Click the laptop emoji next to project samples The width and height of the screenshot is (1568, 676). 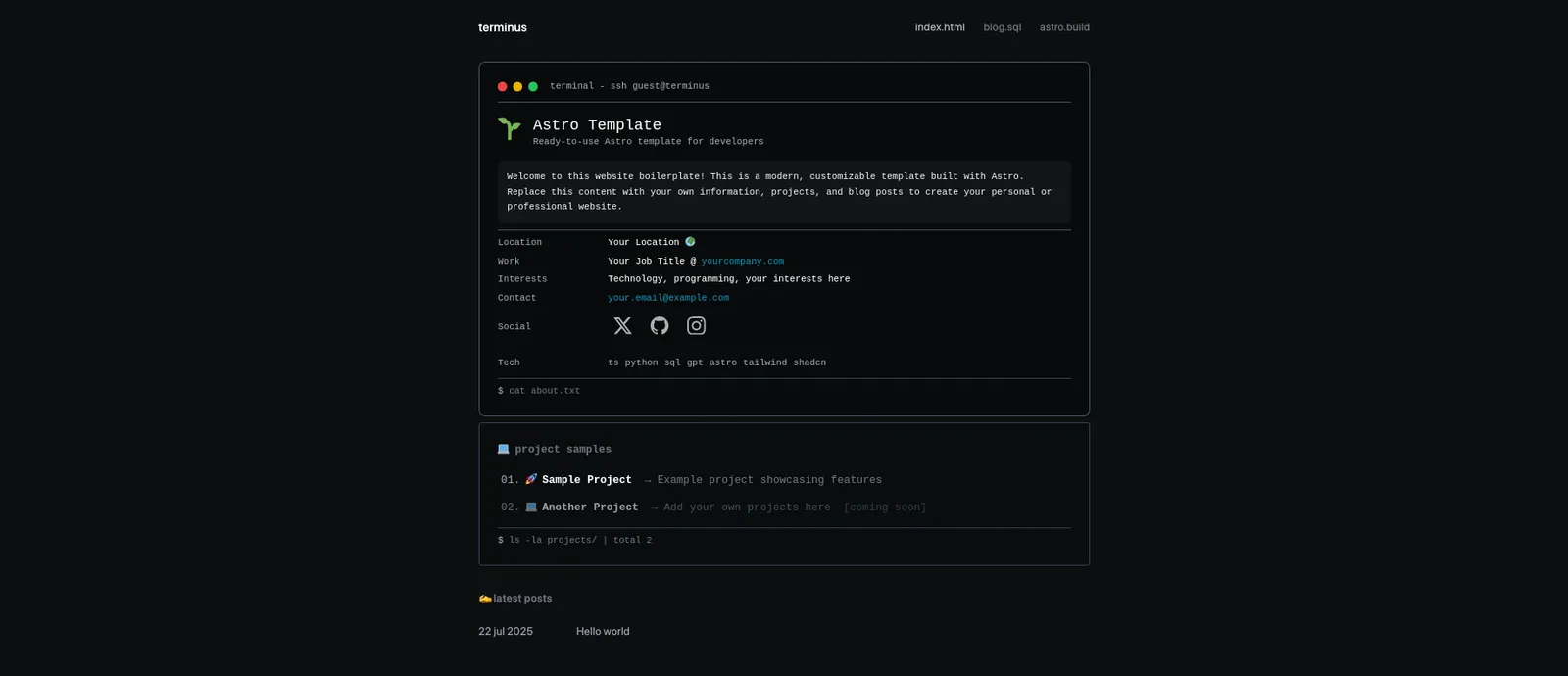click(504, 450)
